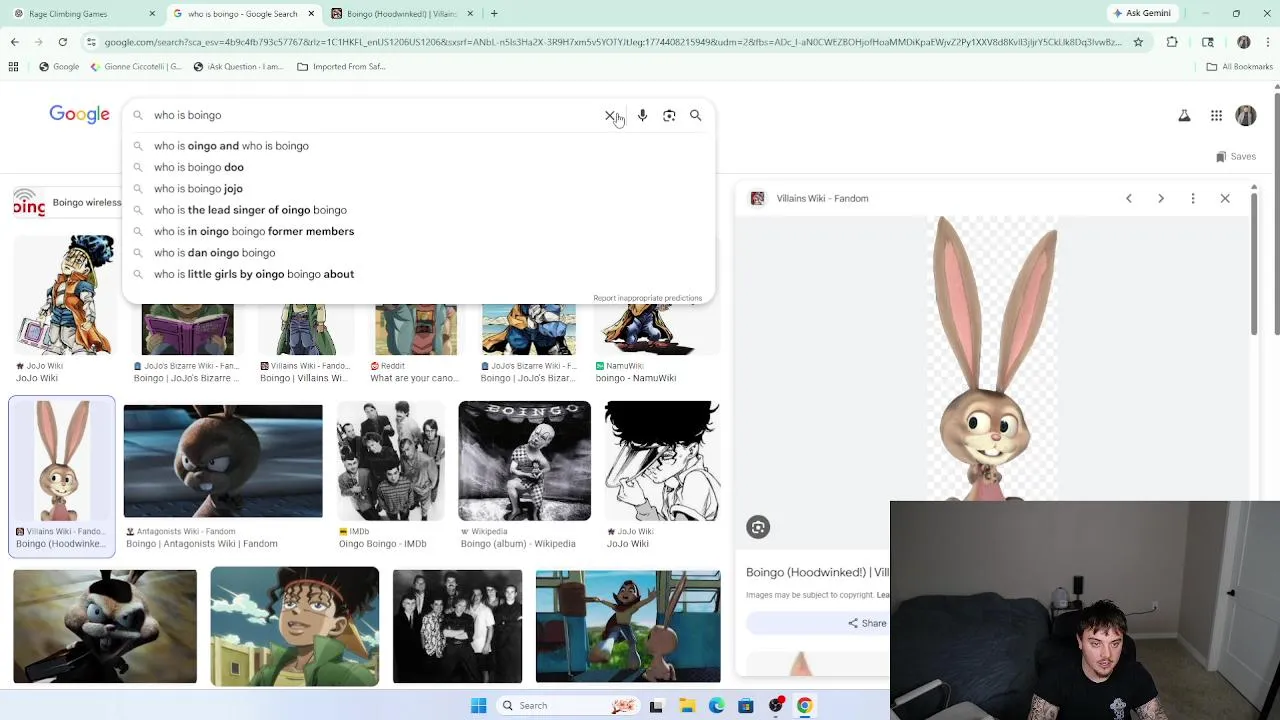Click Share in the image preview panel
Screen dimensions: 1280x720
click(x=867, y=623)
